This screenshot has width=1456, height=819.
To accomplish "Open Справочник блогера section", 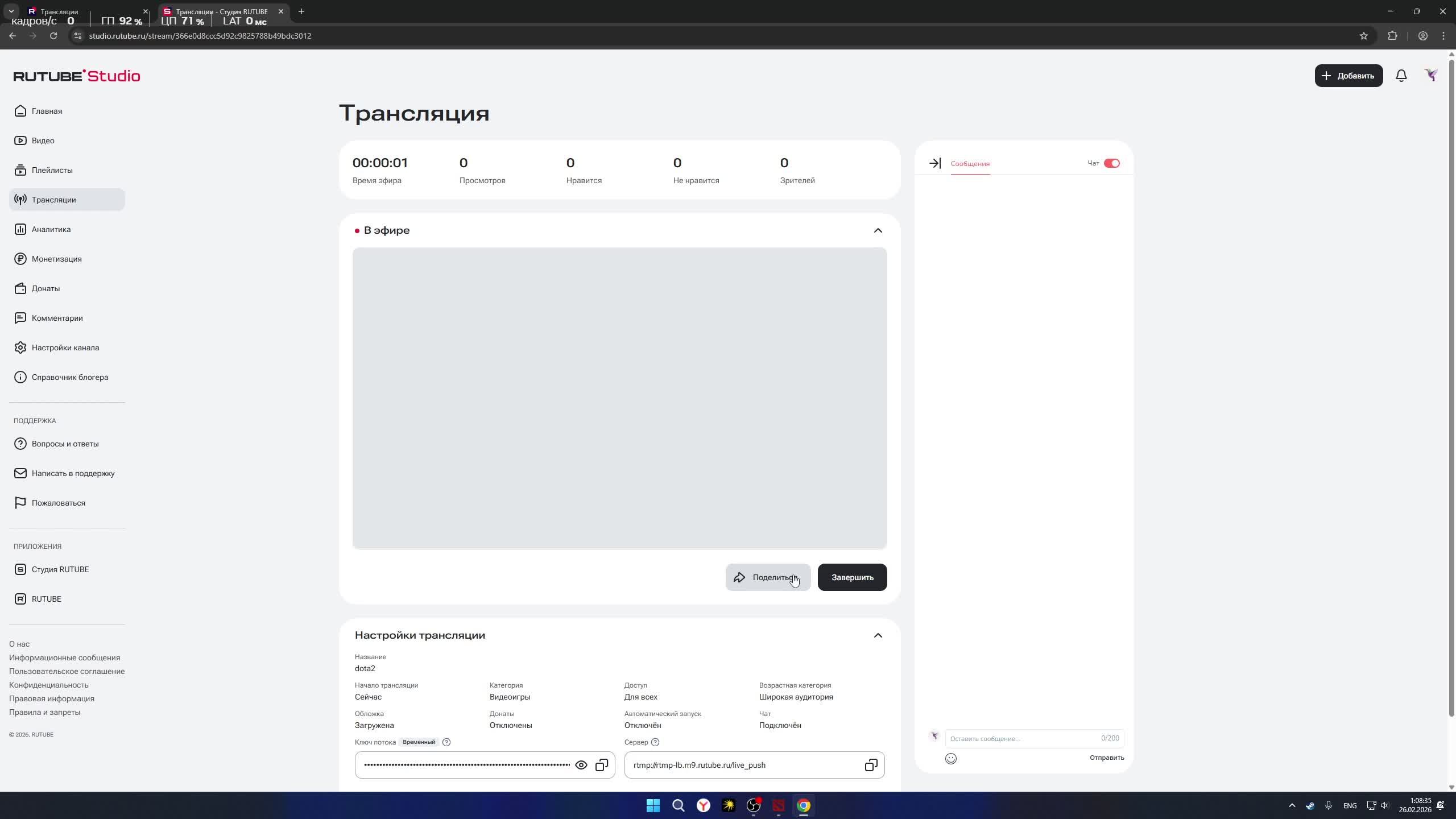I will click(x=69, y=377).
